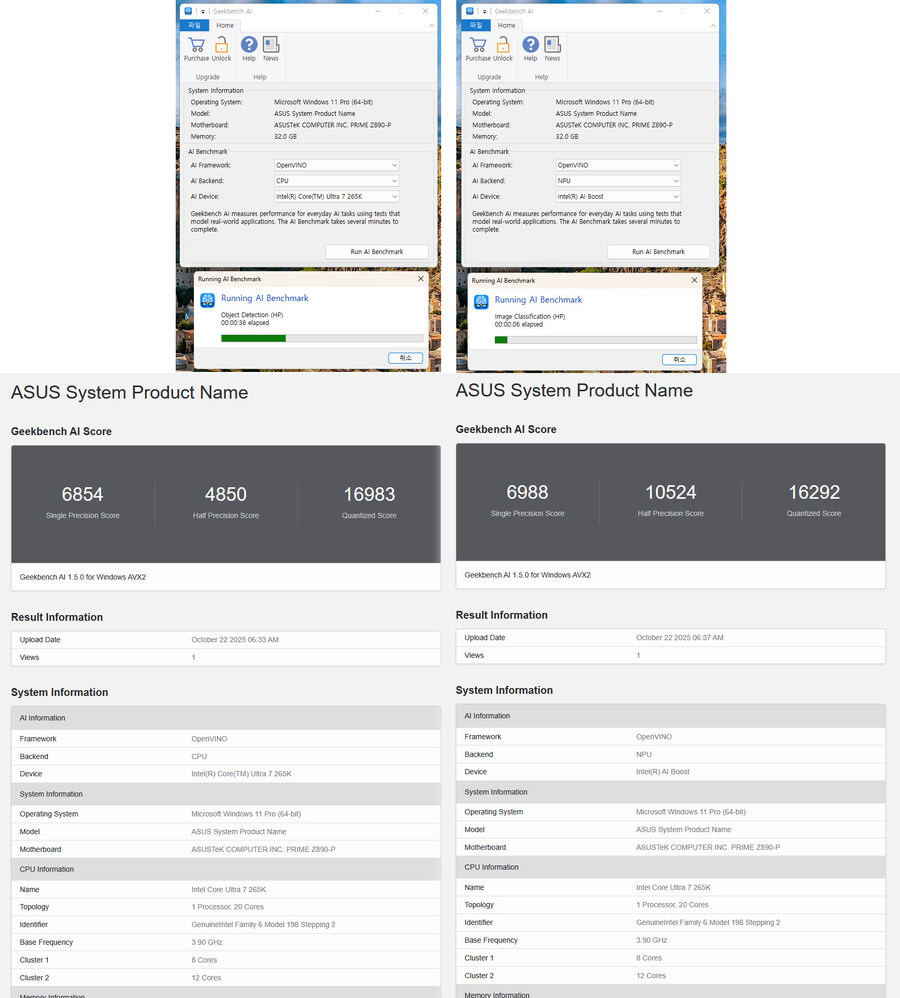
Task: Select the Home tab in the NPU-backend window
Action: pos(507,25)
